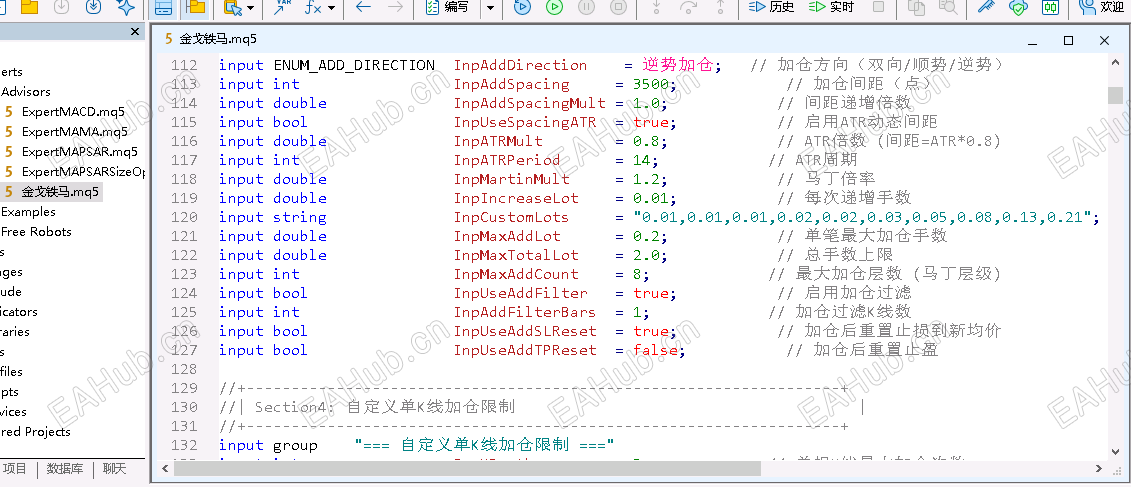This screenshot has width=1131, height=487.
Task: Click the Save All toolbar icon
Action: [x=93, y=7]
